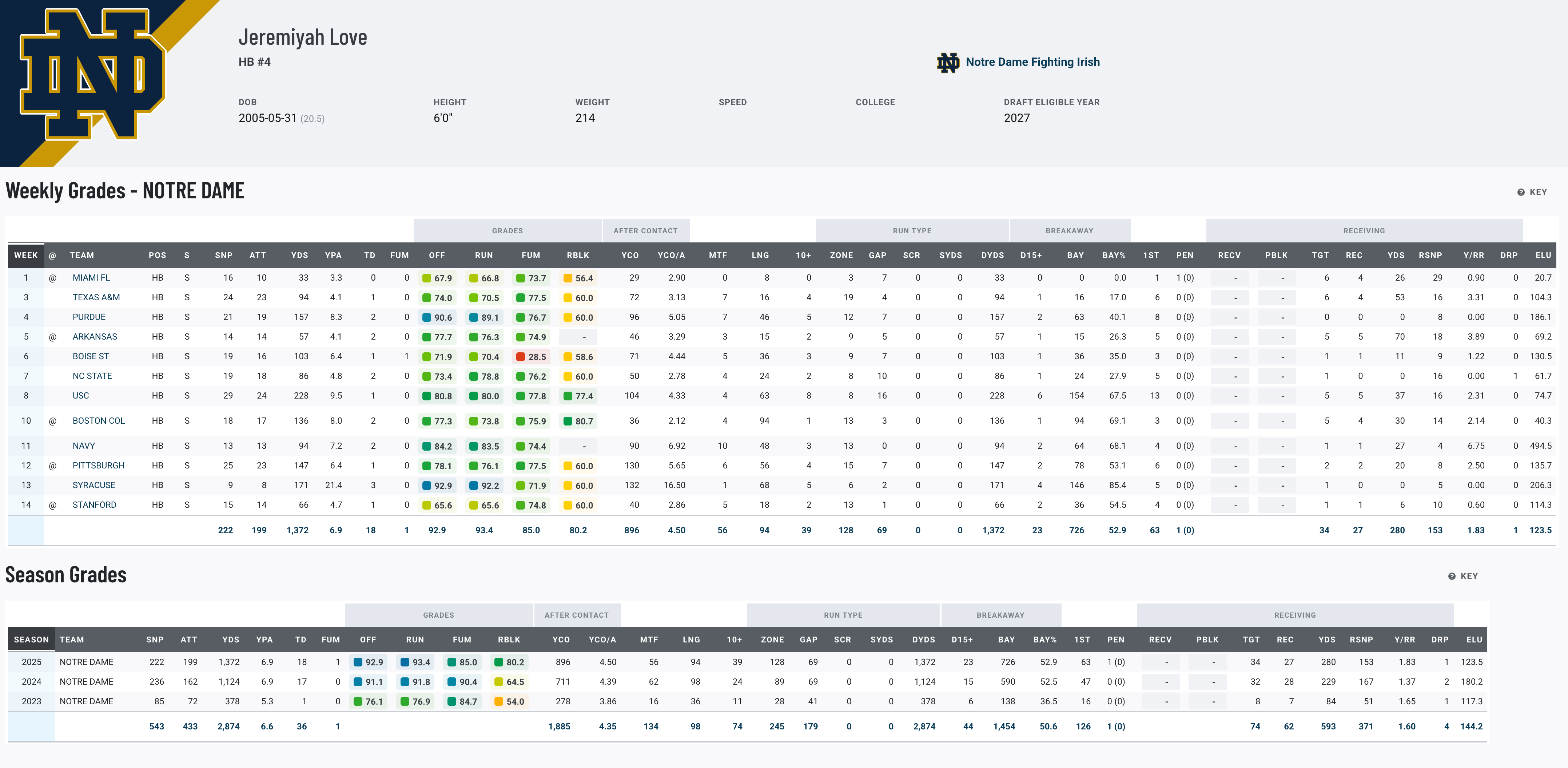The width and height of the screenshot is (1568, 768).
Task: Click the SEASON column header in Season Grades
Action: [31, 640]
